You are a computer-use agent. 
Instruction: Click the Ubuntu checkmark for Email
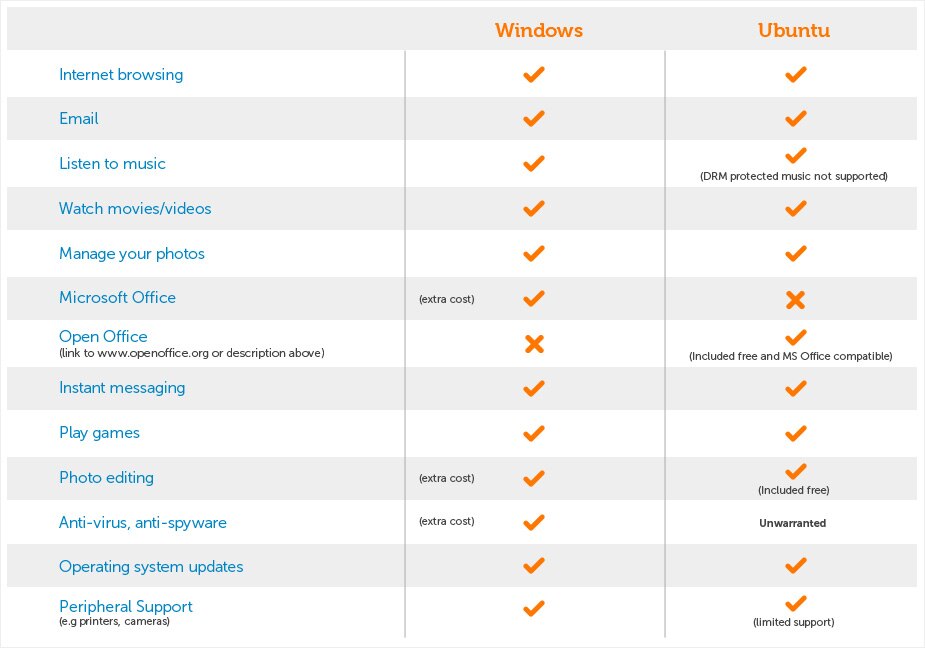coord(795,119)
